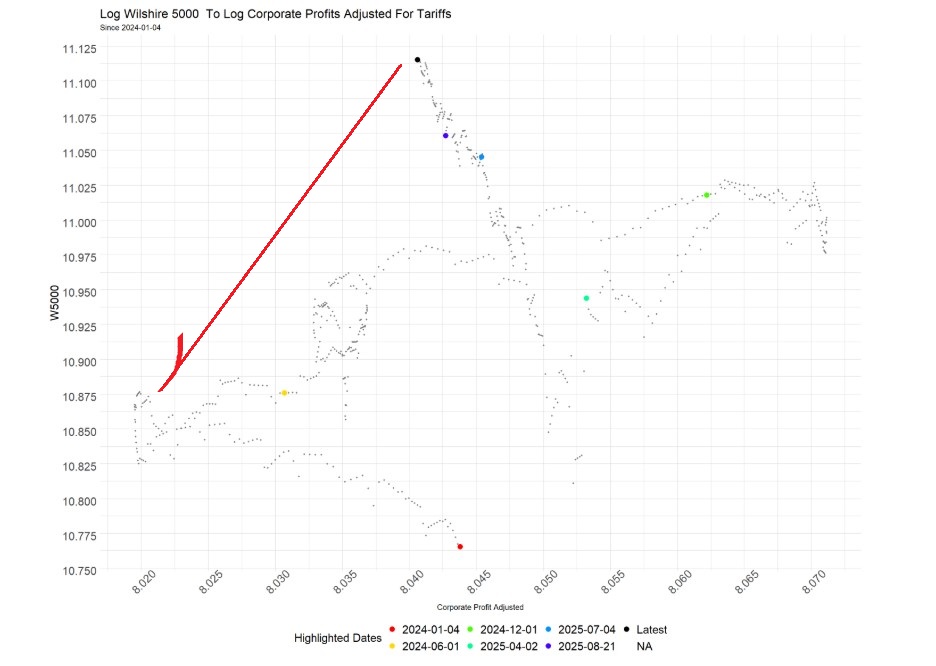Click the y-axis tick 10.900
Viewport: 936px width, 666px height.
(x=79, y=362)
